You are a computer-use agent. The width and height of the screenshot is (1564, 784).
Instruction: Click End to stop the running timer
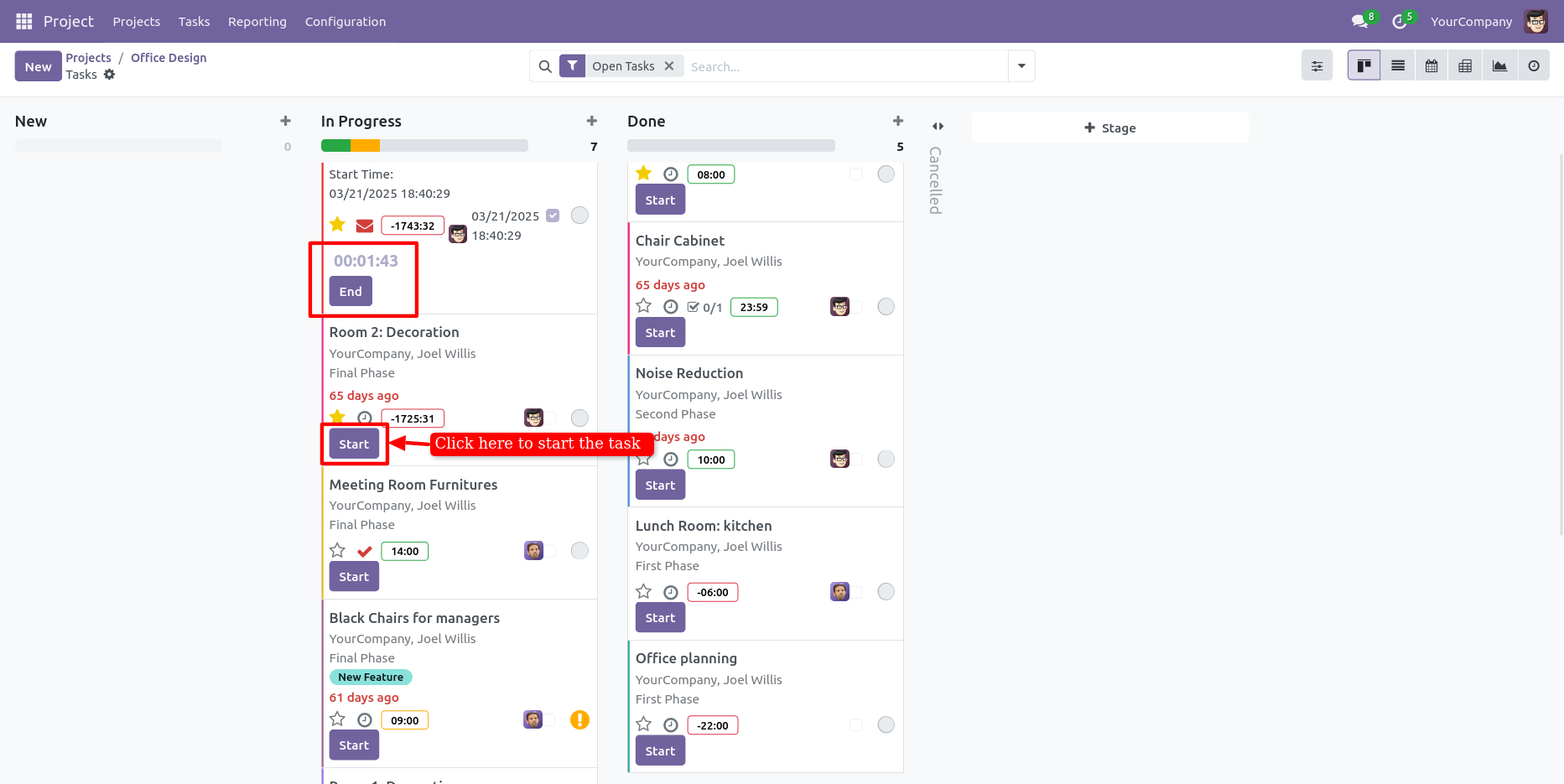[x=351, y=291]
